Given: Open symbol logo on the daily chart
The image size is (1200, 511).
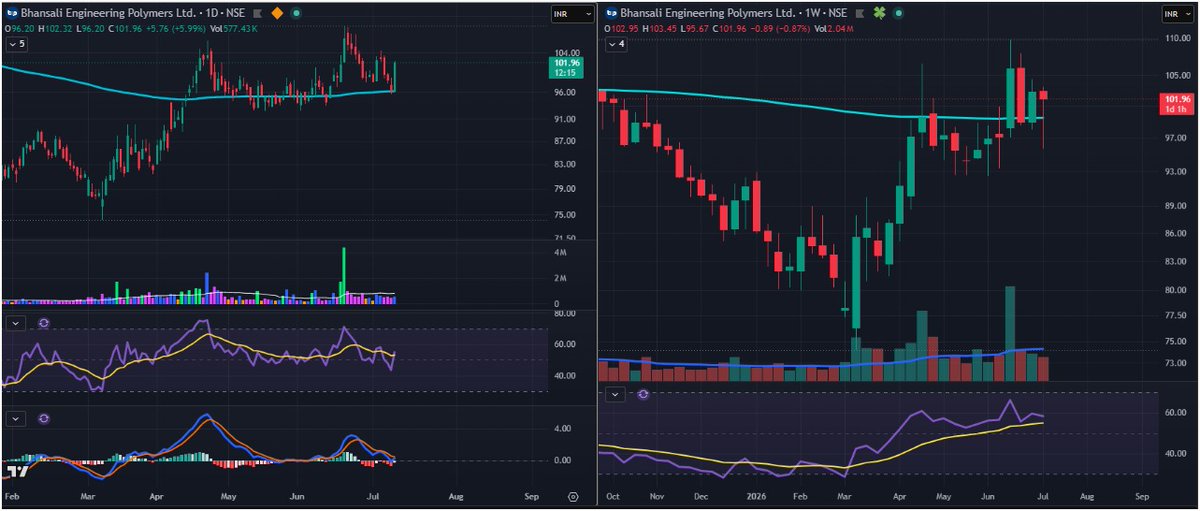Looking at the screenshot, I should [11, 15].
